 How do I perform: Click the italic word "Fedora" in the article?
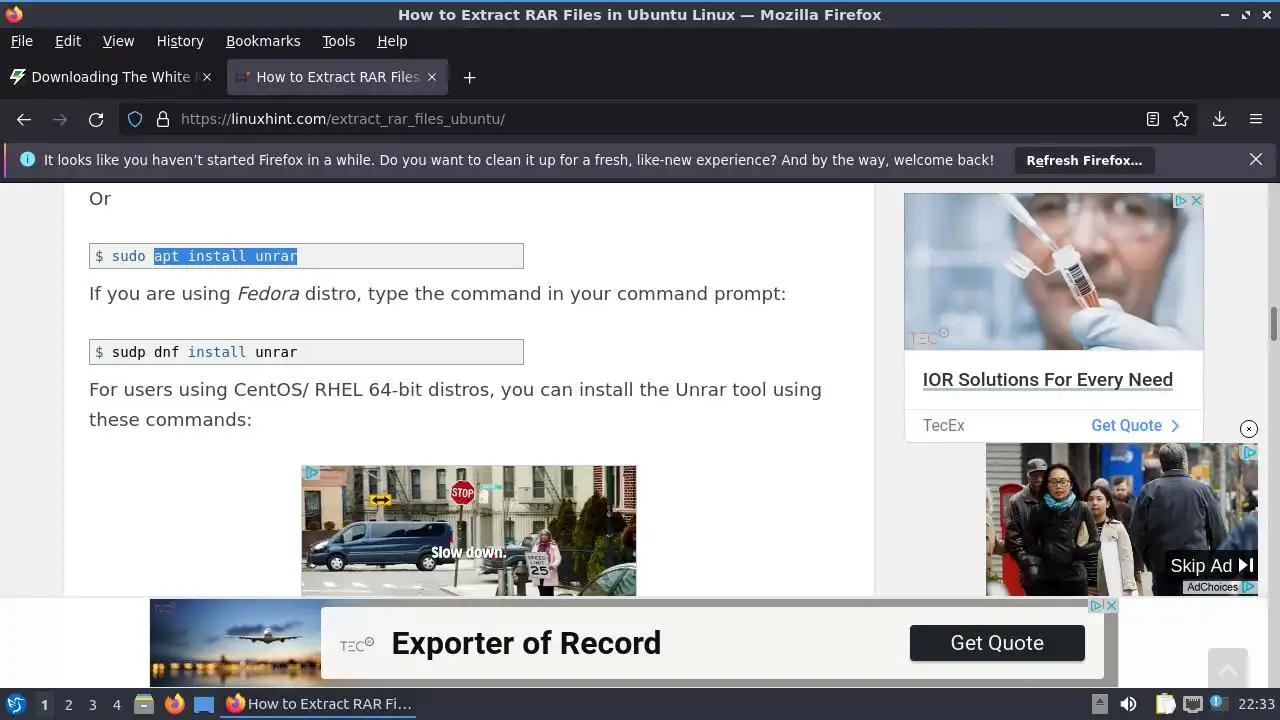(x=268, y=294)
